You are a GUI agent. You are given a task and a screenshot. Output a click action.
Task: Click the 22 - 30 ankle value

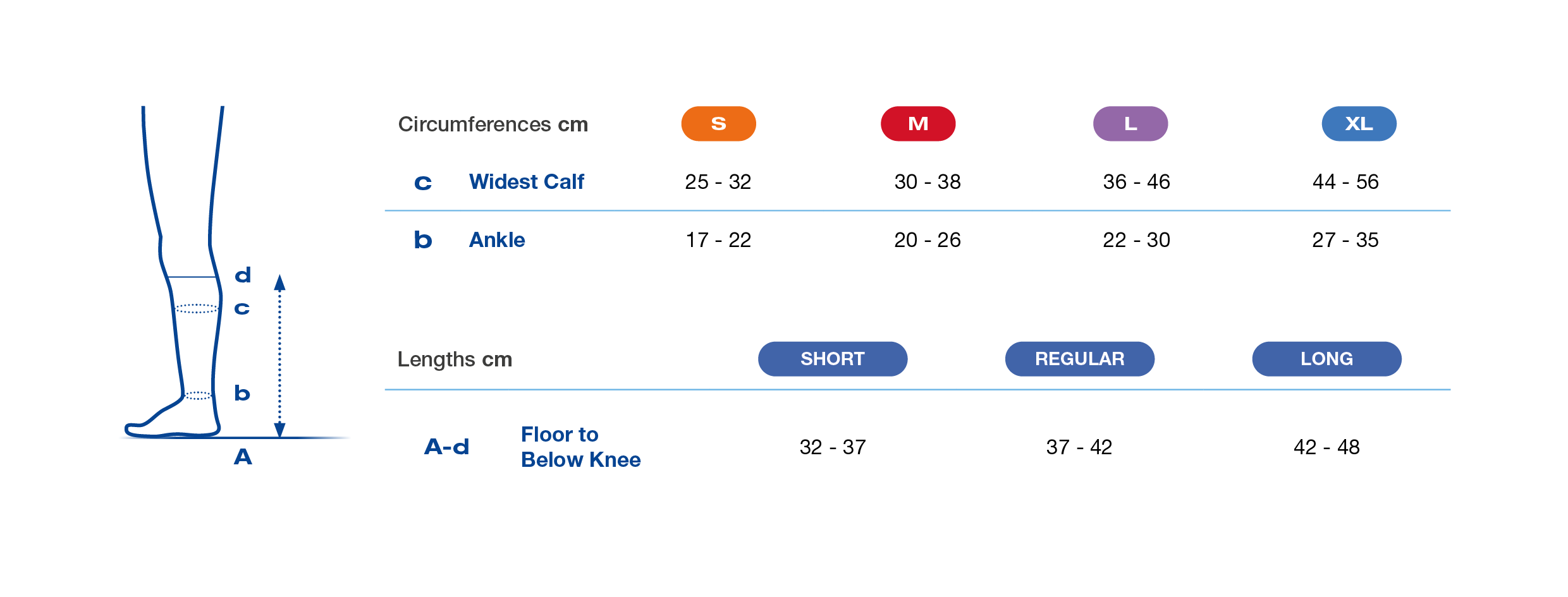tap(1136, 240)
